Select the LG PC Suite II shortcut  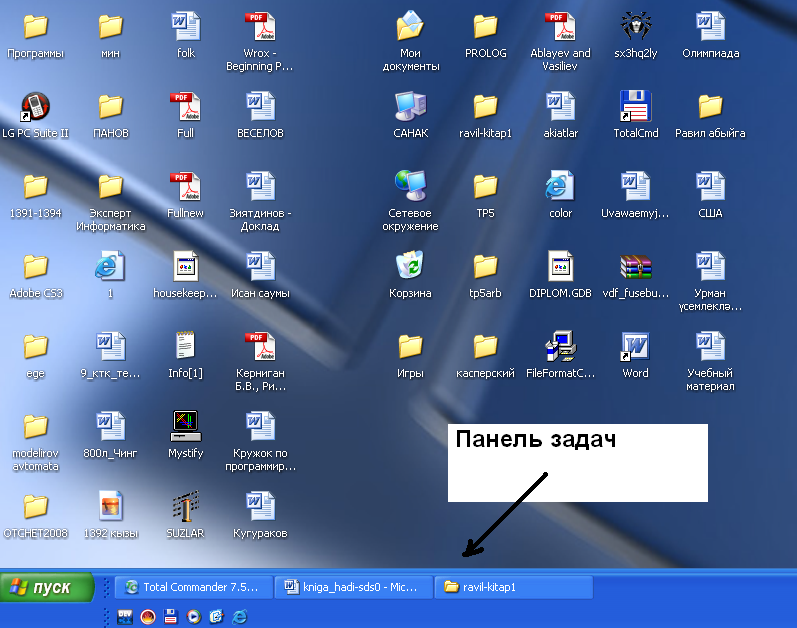36,107
